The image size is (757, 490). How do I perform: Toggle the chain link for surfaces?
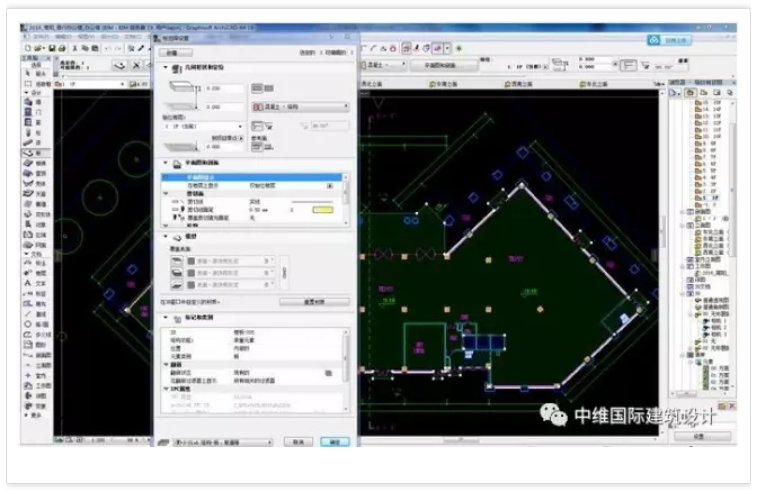[284, 273]
